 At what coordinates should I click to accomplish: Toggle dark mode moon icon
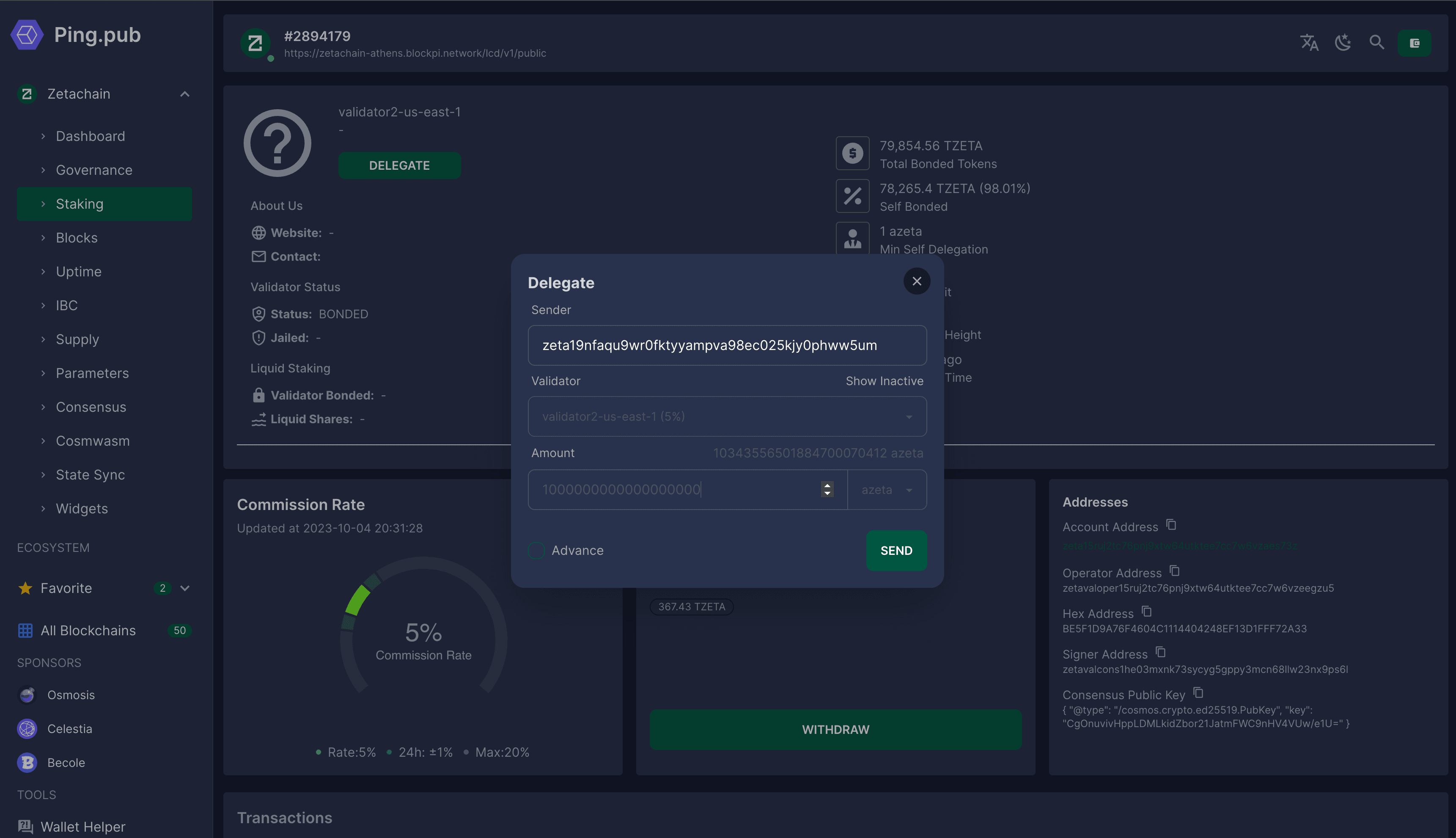tap(1343, 43)
